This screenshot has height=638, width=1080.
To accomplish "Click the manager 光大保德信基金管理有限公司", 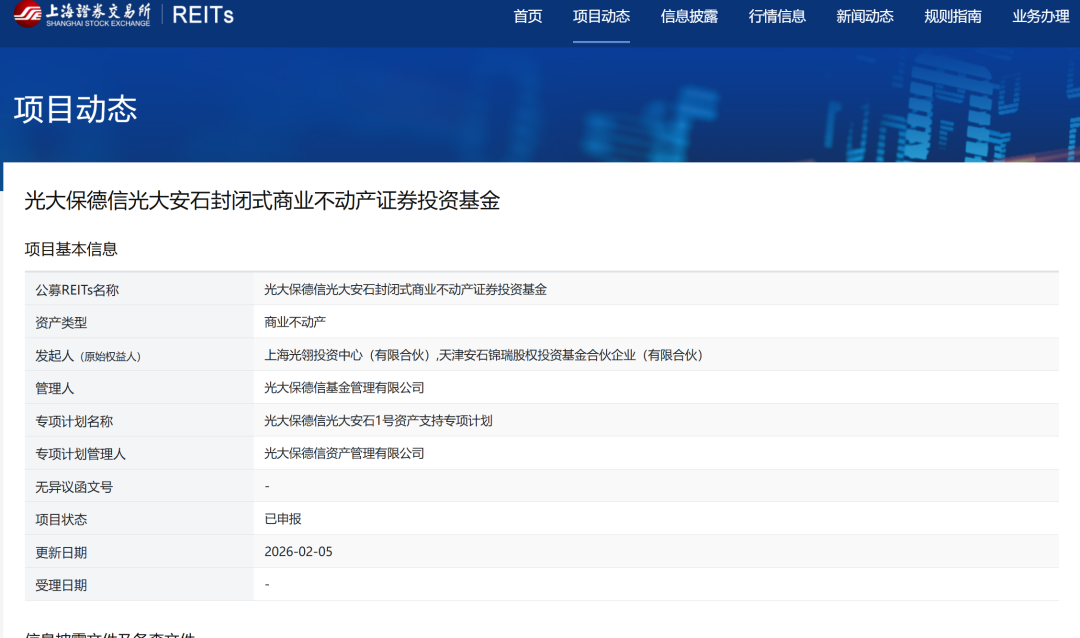I will [x=344, y=388].
